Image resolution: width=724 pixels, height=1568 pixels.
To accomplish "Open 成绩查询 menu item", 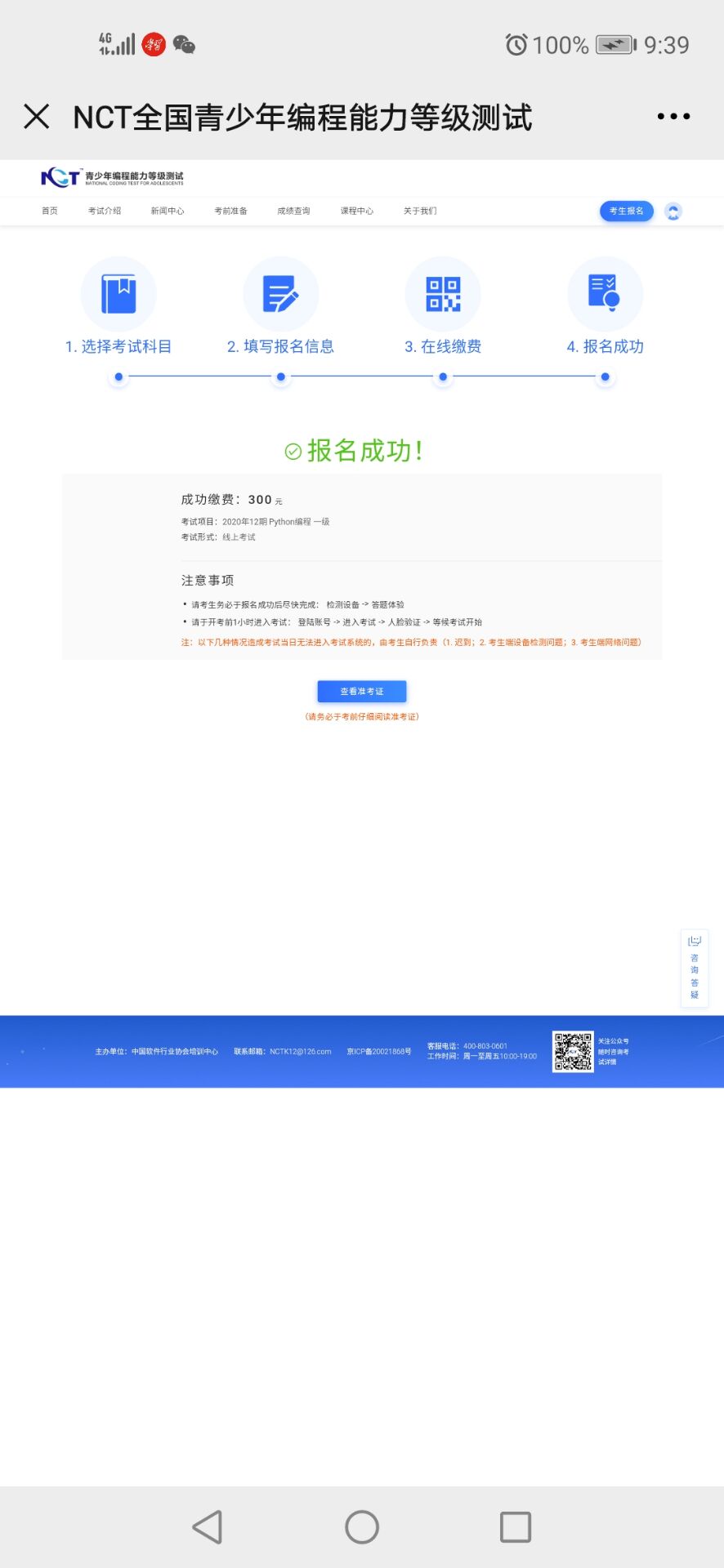I will click(x=293, y=211).
